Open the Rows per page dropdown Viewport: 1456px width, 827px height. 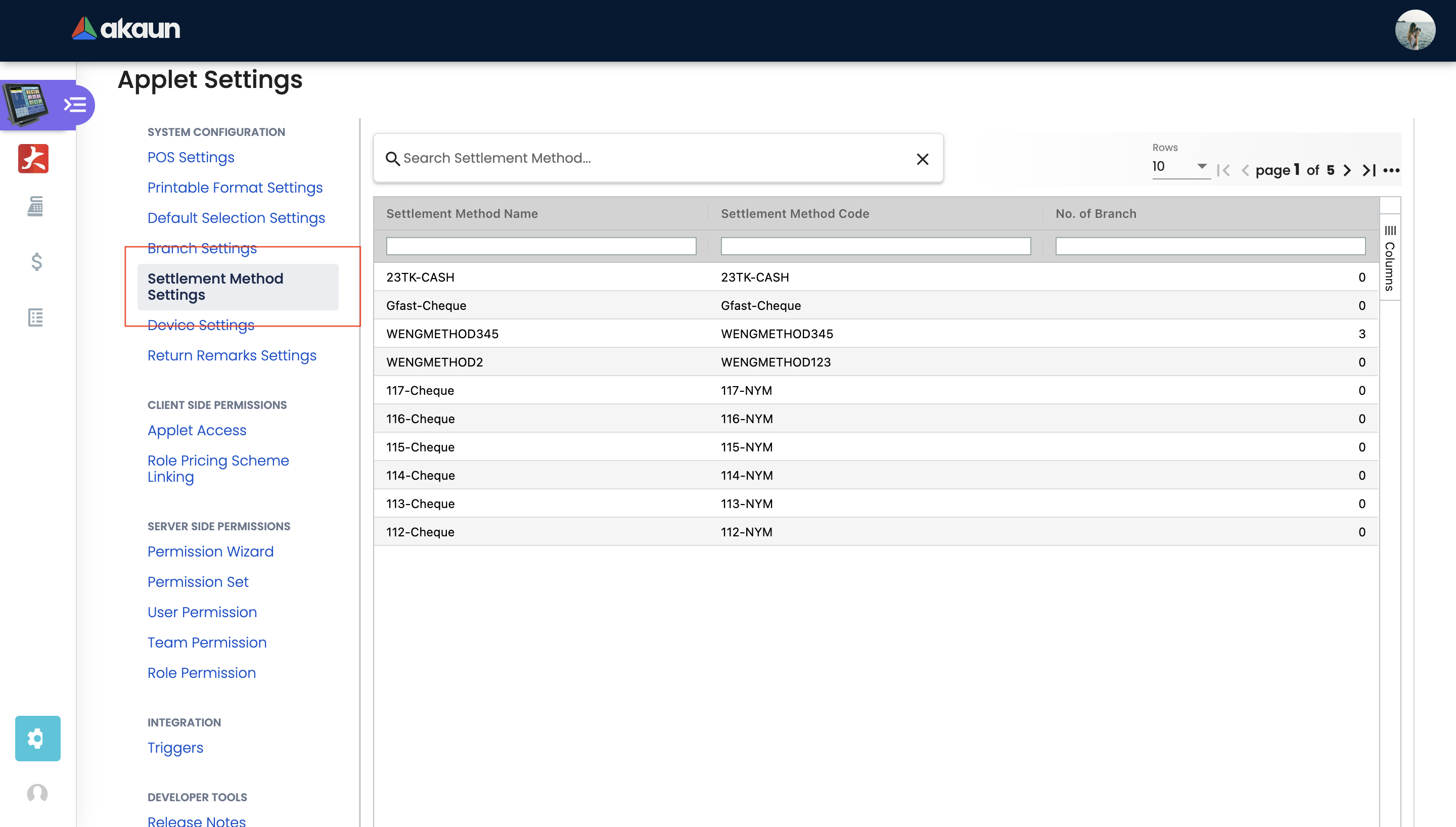point(1180,166)
